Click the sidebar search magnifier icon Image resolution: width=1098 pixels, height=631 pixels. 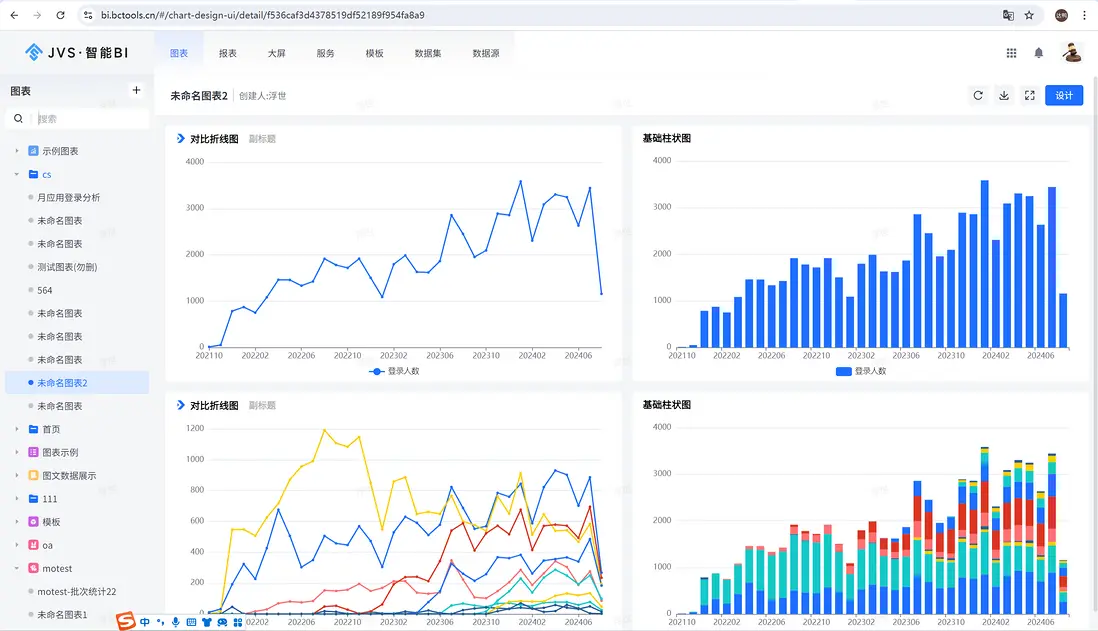pyautogui.click(x=18, y=118)
